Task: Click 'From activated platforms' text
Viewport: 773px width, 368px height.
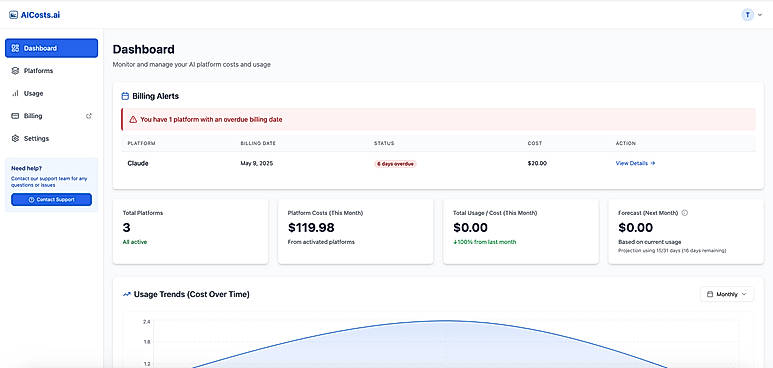Action: tap(321, 242)
